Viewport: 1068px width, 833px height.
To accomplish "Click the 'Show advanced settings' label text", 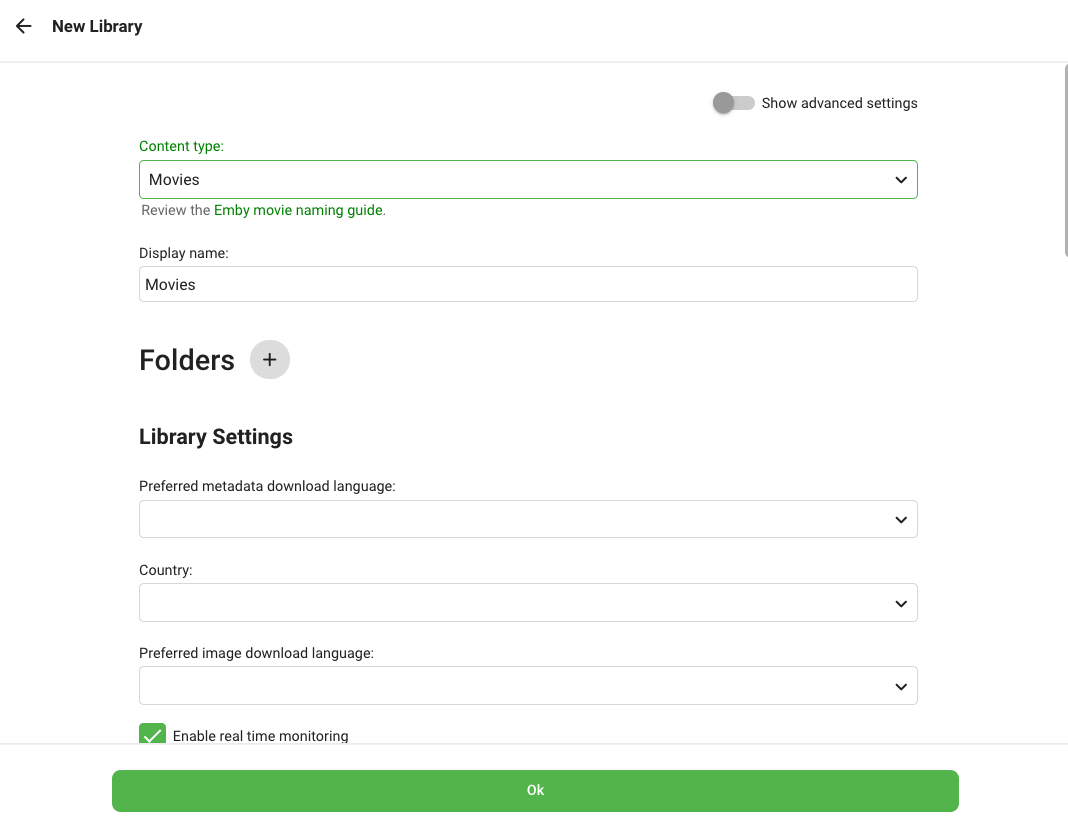I will (x=839, y=103).
